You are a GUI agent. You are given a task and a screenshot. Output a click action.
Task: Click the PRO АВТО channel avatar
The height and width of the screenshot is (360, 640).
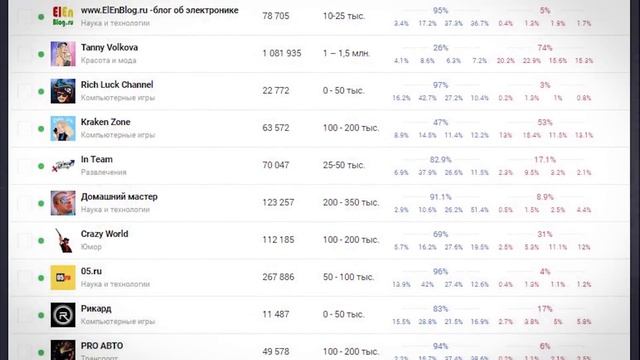[x=63, y=350]
